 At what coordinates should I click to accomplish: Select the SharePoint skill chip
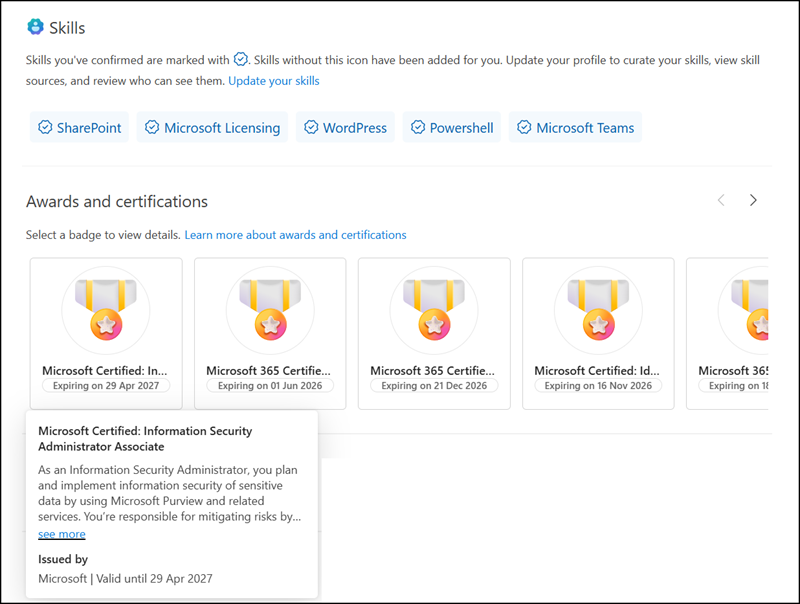79,127
